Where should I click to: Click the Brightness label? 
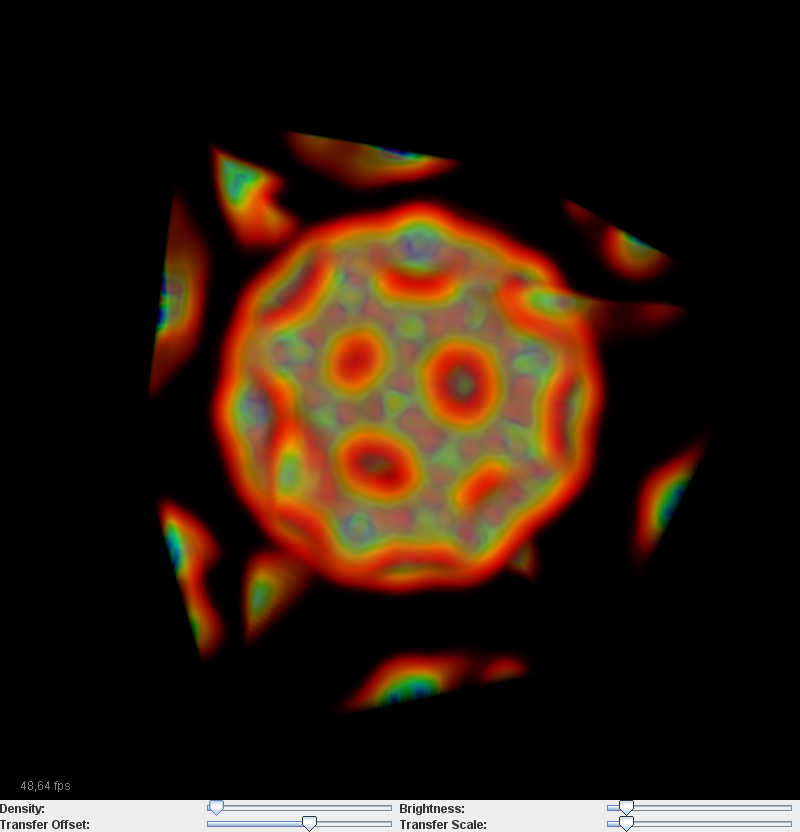coord(432,809)
